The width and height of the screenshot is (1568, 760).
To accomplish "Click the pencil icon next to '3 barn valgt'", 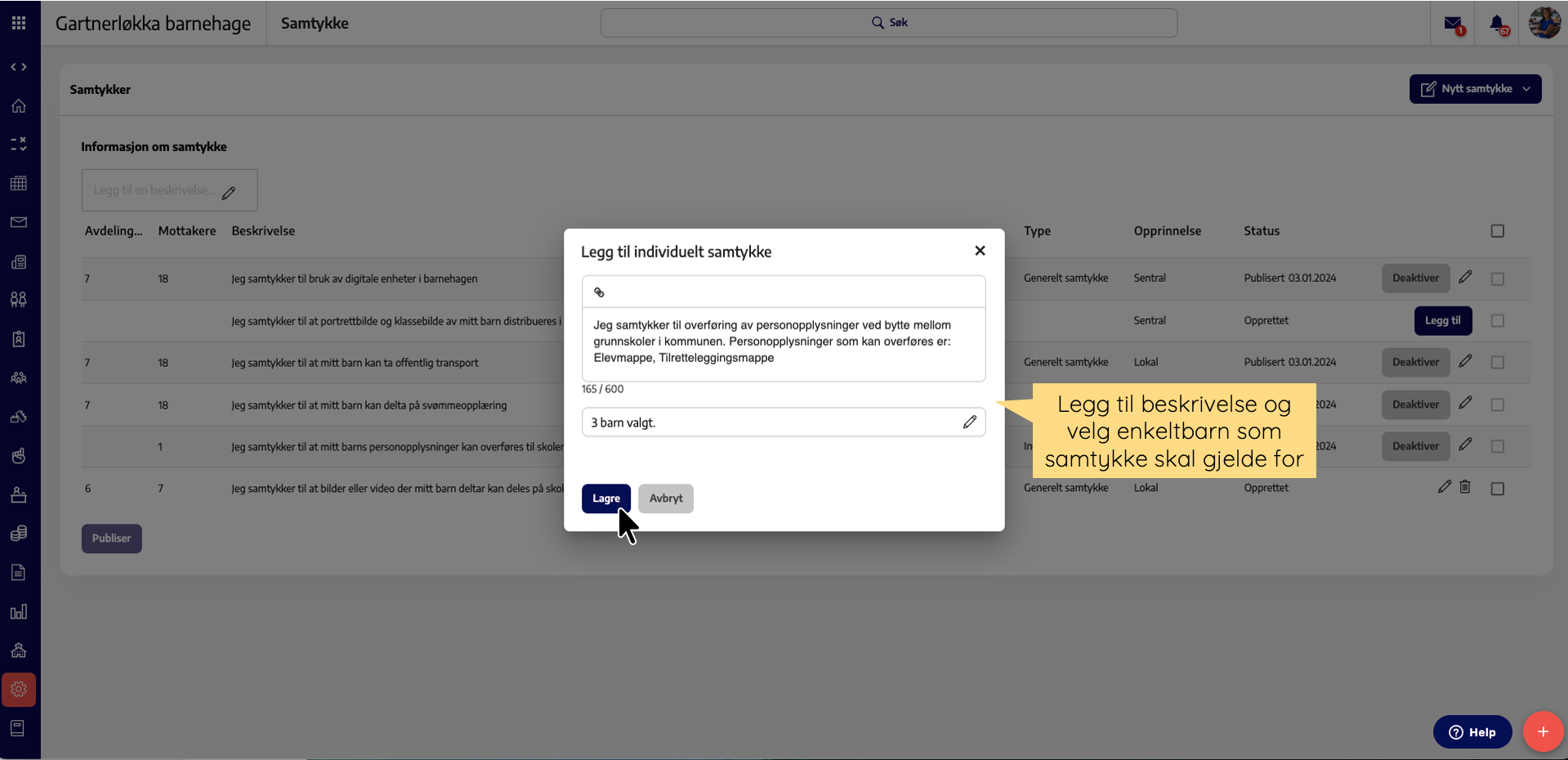I will click(x=969, y=422).
